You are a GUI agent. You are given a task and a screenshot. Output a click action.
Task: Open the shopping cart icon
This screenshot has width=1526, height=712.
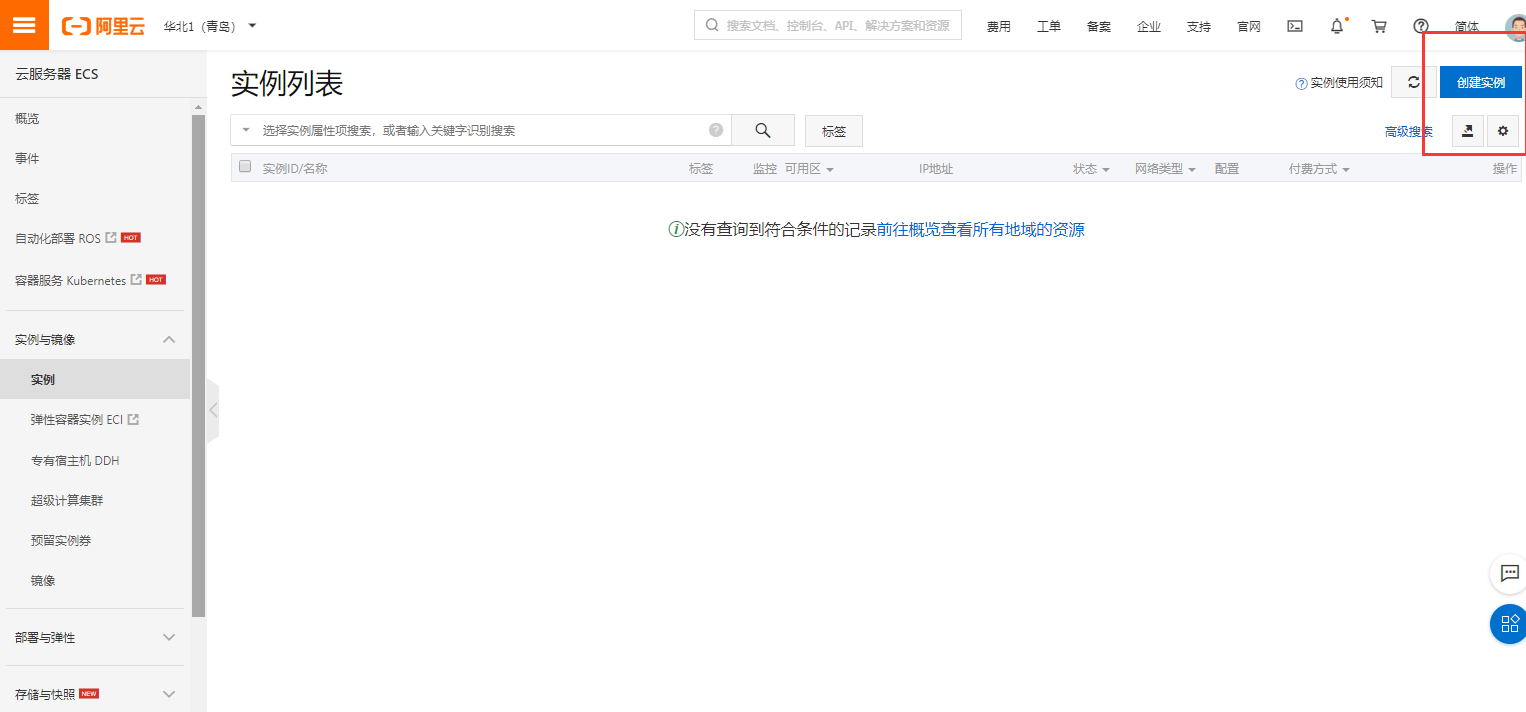click(1379, 26)
